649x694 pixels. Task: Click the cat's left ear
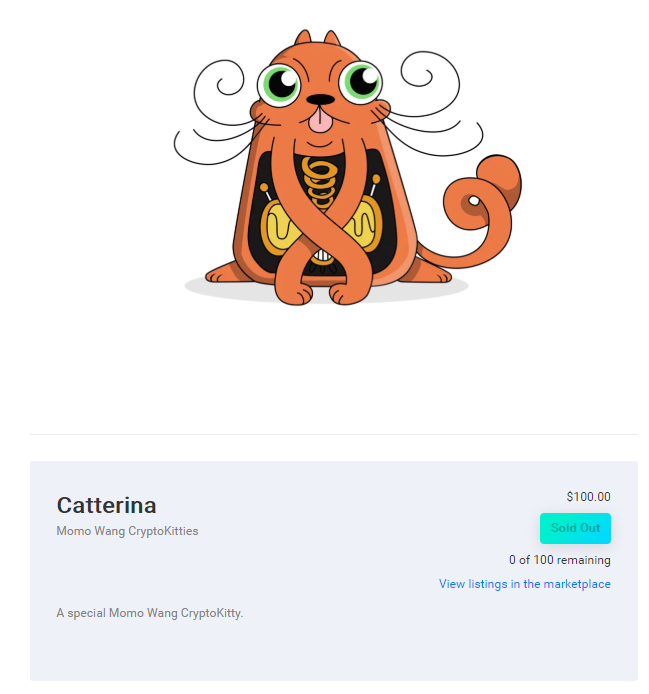[x=303, y=37]
